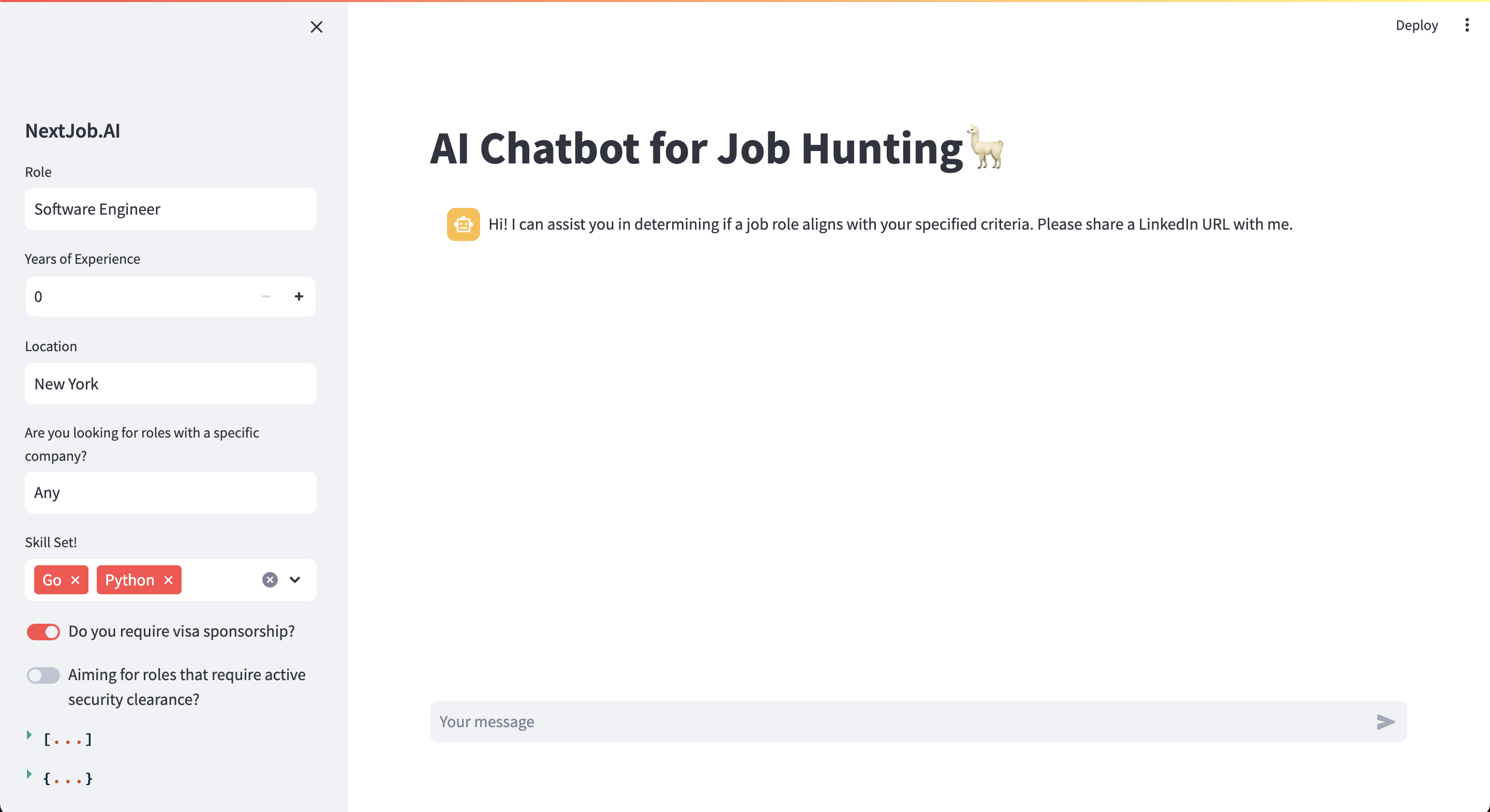This screenshot has width=1490, height=812.
Task: Click the chatbot robot avatar icon
Action: [x=464, y=224]
